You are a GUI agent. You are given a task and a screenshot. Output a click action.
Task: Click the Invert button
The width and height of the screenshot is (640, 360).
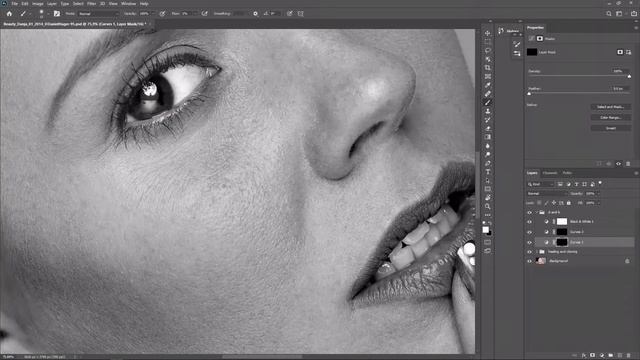pyautogui.click(x=611, y=128)
